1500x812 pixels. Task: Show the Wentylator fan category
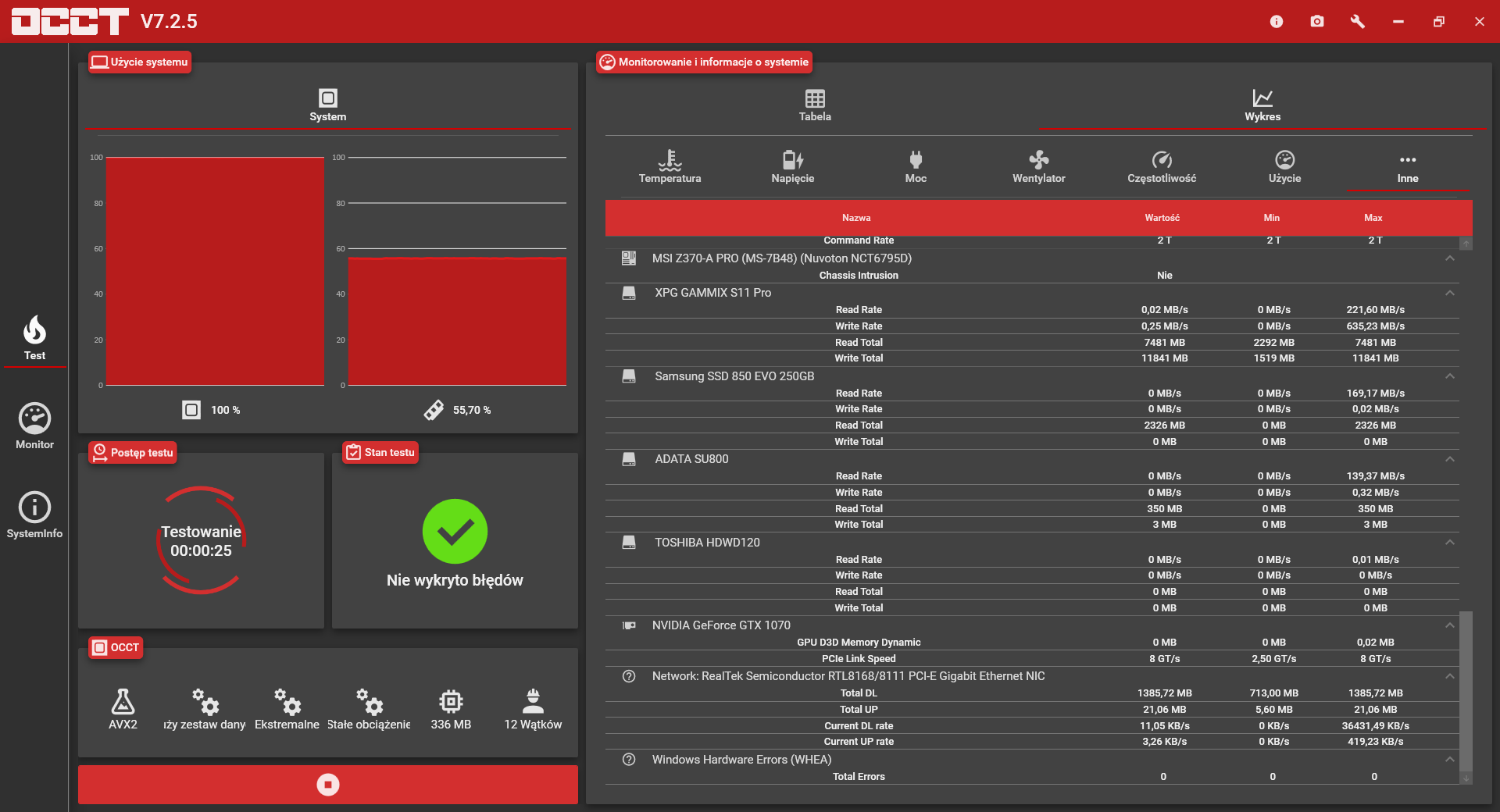click(1038, 166)
